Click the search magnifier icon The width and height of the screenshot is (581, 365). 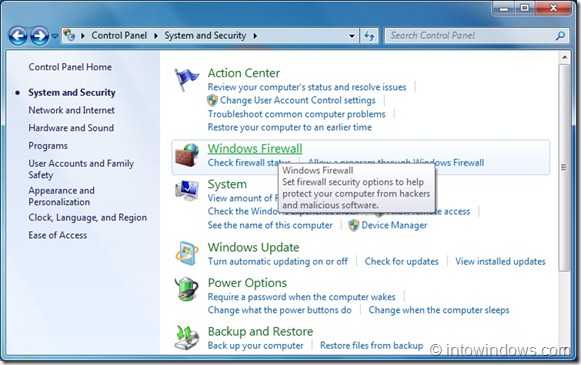(561, 36)
